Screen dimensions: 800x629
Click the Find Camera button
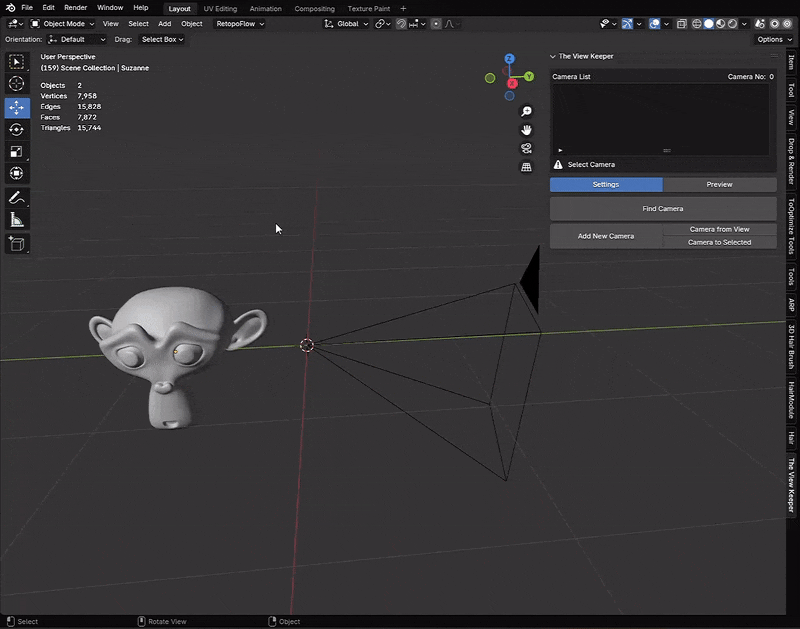(x=663, y=209)
